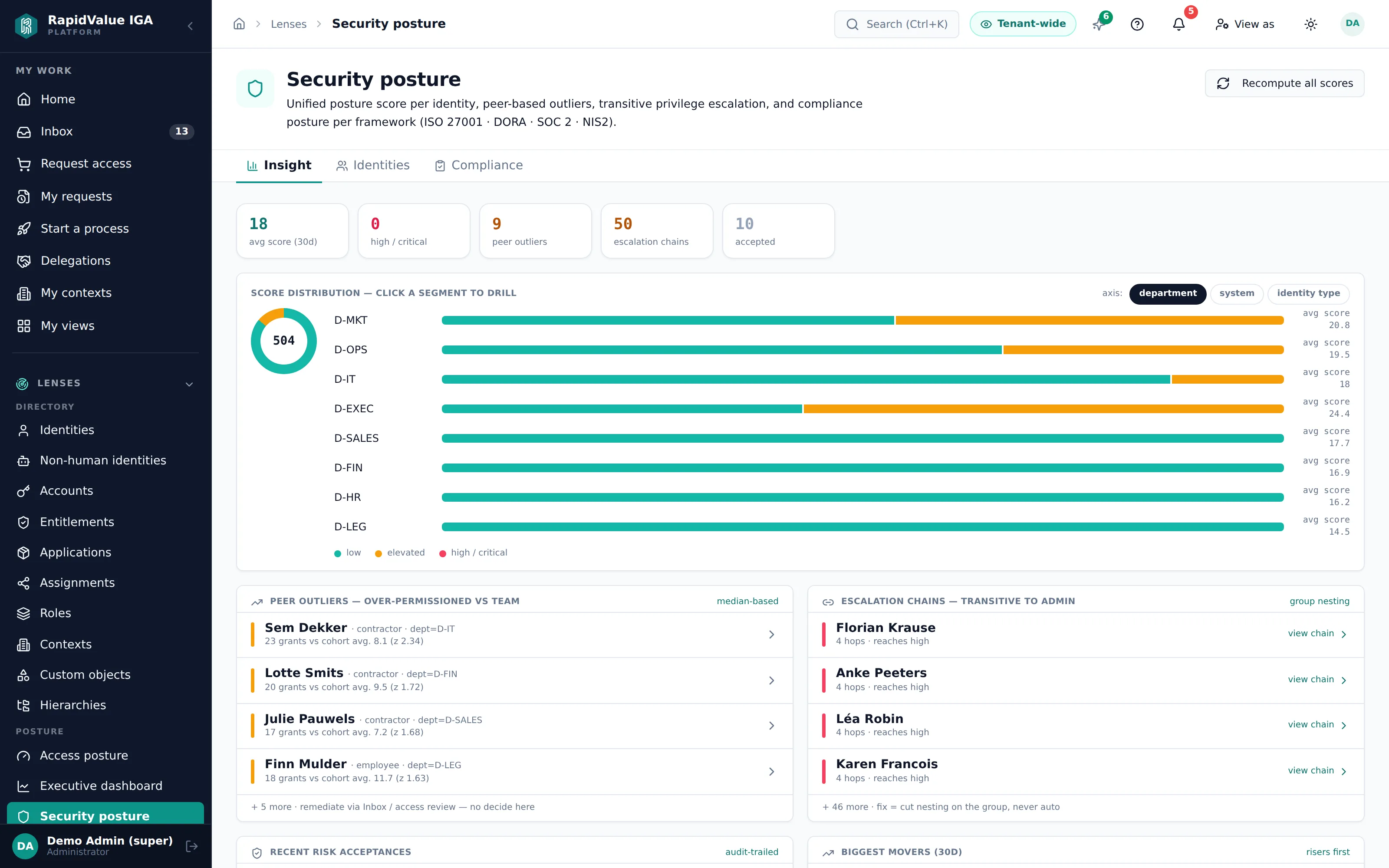Image resolution: width=1389 pixels, height=868 pixels.
Task: Expand Finn Mulder outlier row chevron
Action: [x=771, y=772]
